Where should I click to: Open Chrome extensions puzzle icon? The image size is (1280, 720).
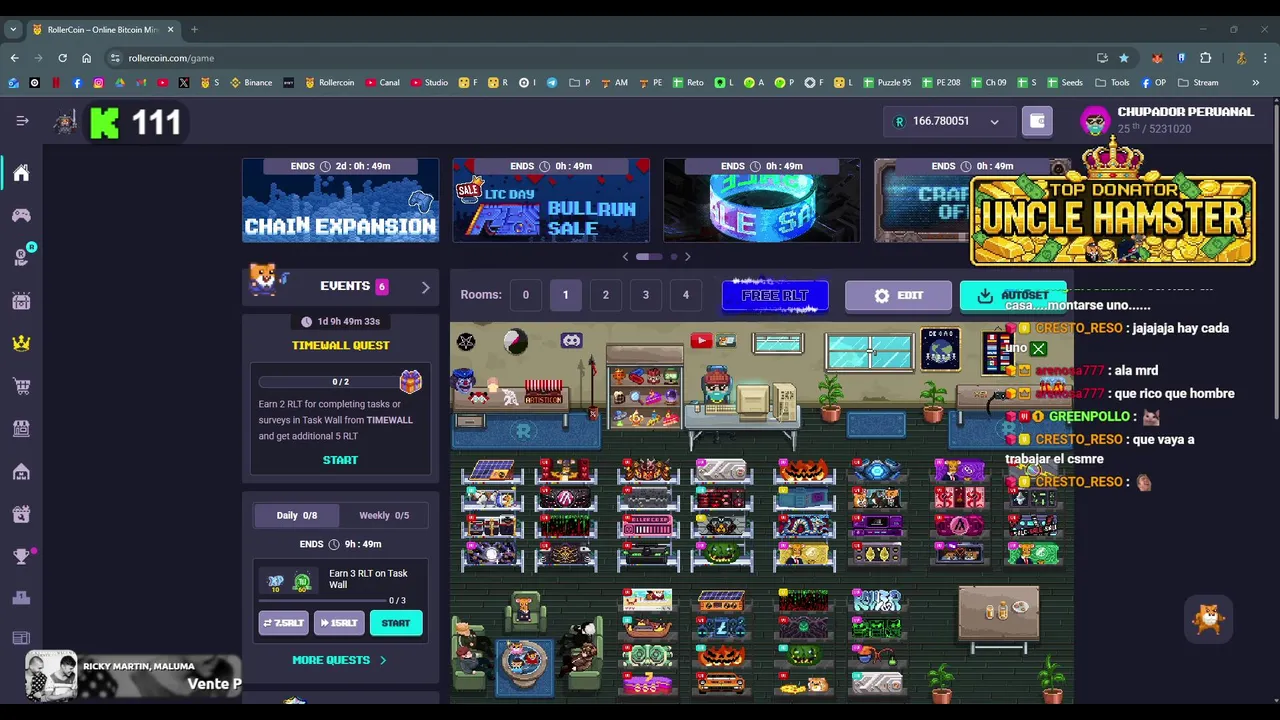click(1205, 58)
